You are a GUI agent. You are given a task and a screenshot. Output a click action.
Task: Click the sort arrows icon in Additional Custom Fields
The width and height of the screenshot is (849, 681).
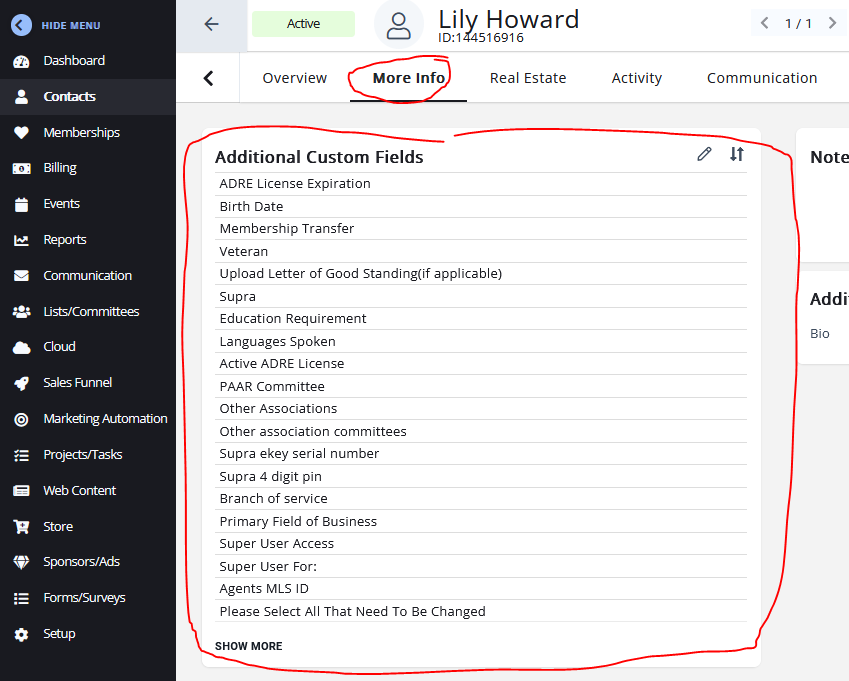click(737, 154)
